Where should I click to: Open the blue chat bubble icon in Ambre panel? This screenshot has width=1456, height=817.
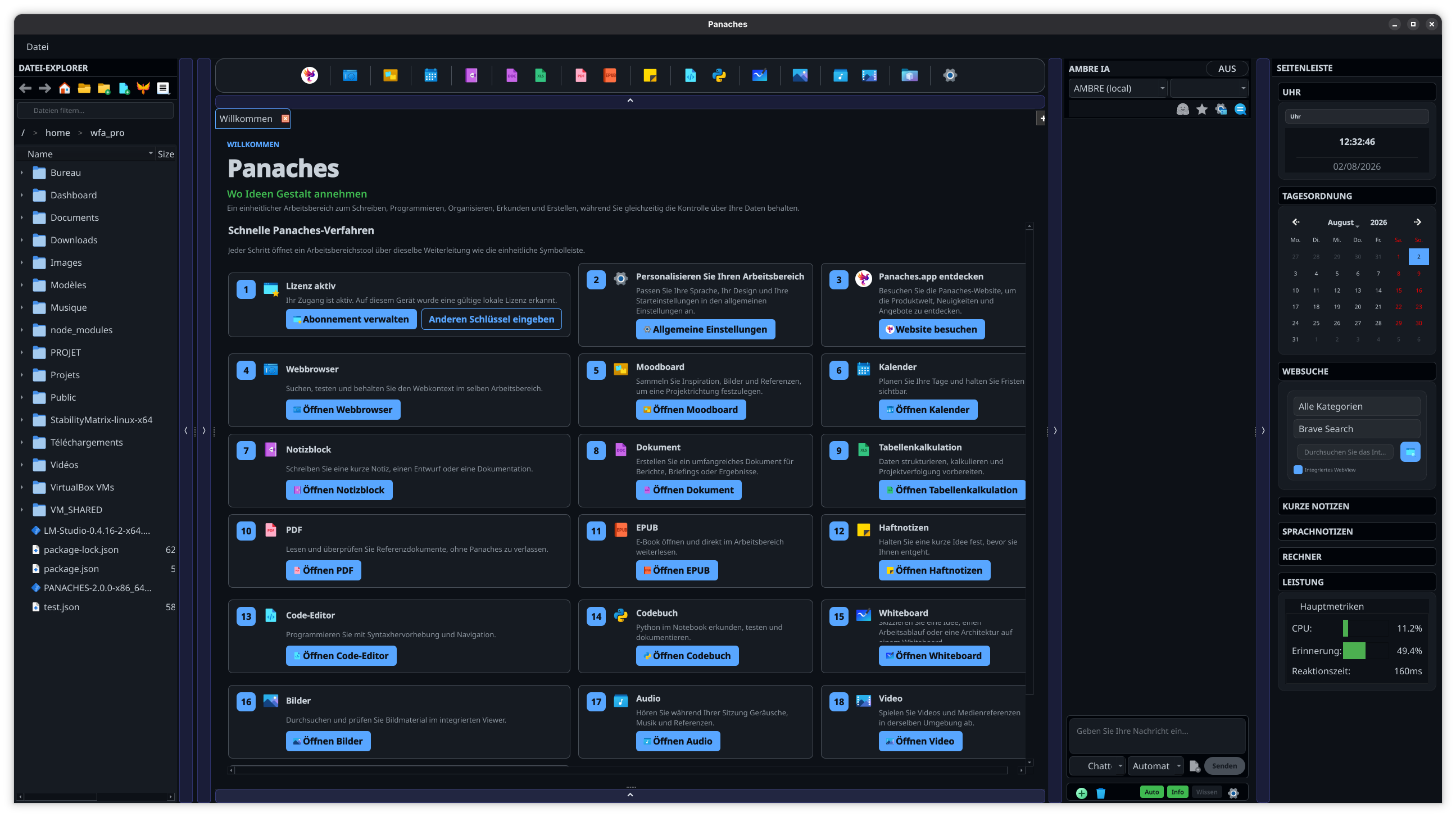coord(1241,110)
